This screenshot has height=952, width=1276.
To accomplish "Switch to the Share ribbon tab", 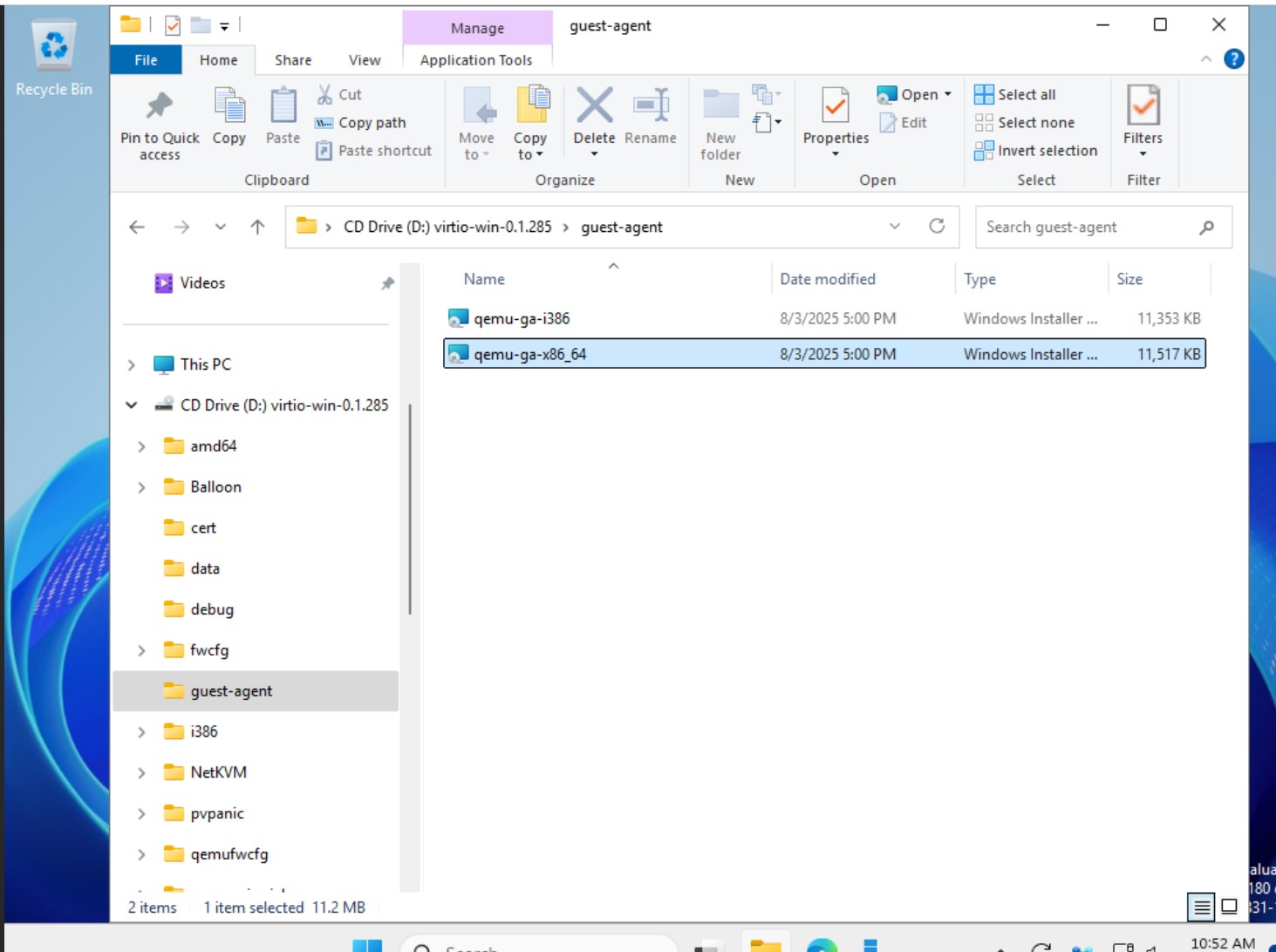I will [293, 60].
